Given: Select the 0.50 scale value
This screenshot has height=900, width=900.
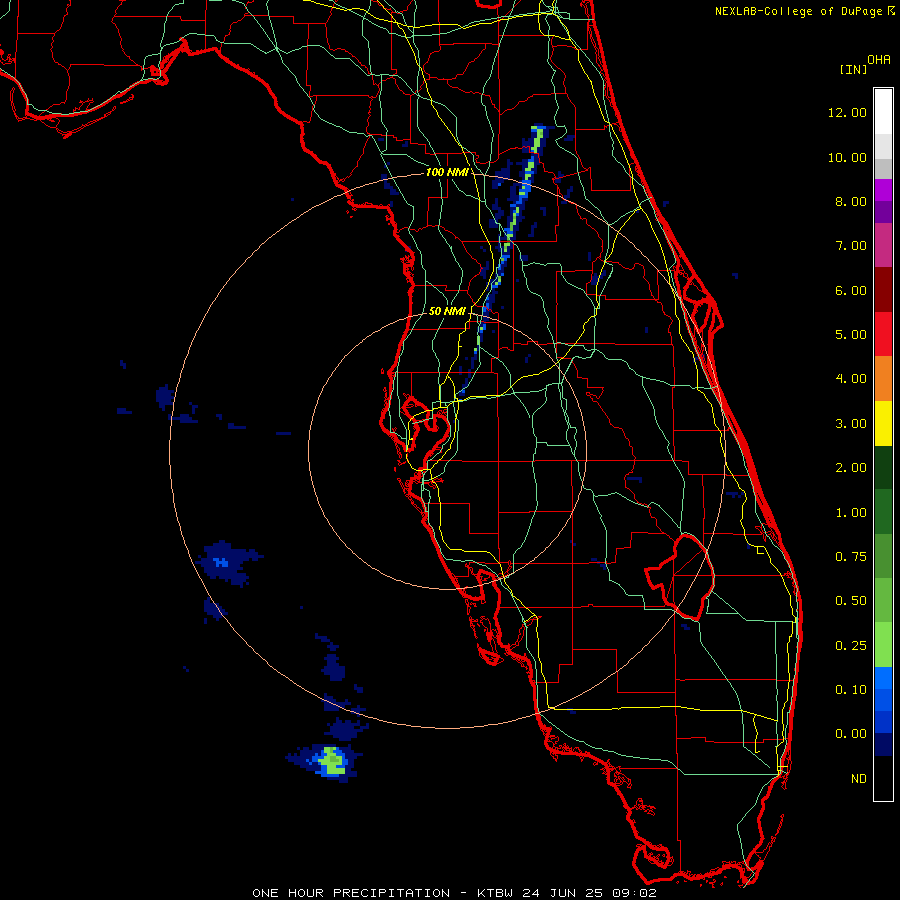Looking at the screenshot, I should pyautogui.click(x=851, y=601).
